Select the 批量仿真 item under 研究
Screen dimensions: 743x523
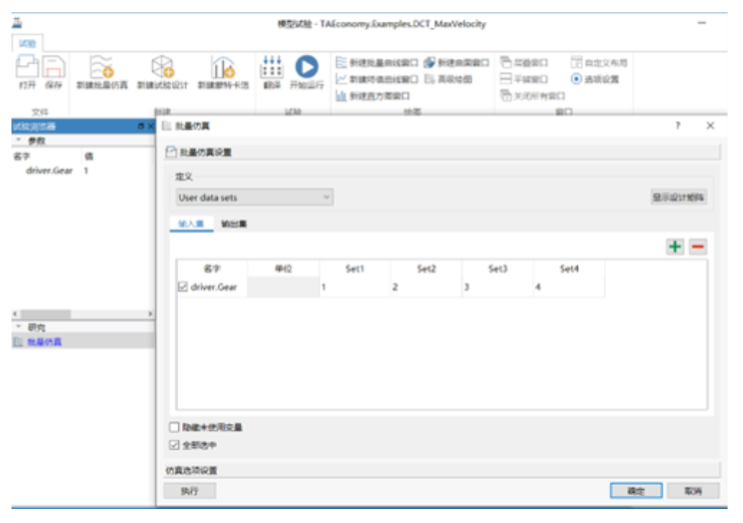coord(44,342)
